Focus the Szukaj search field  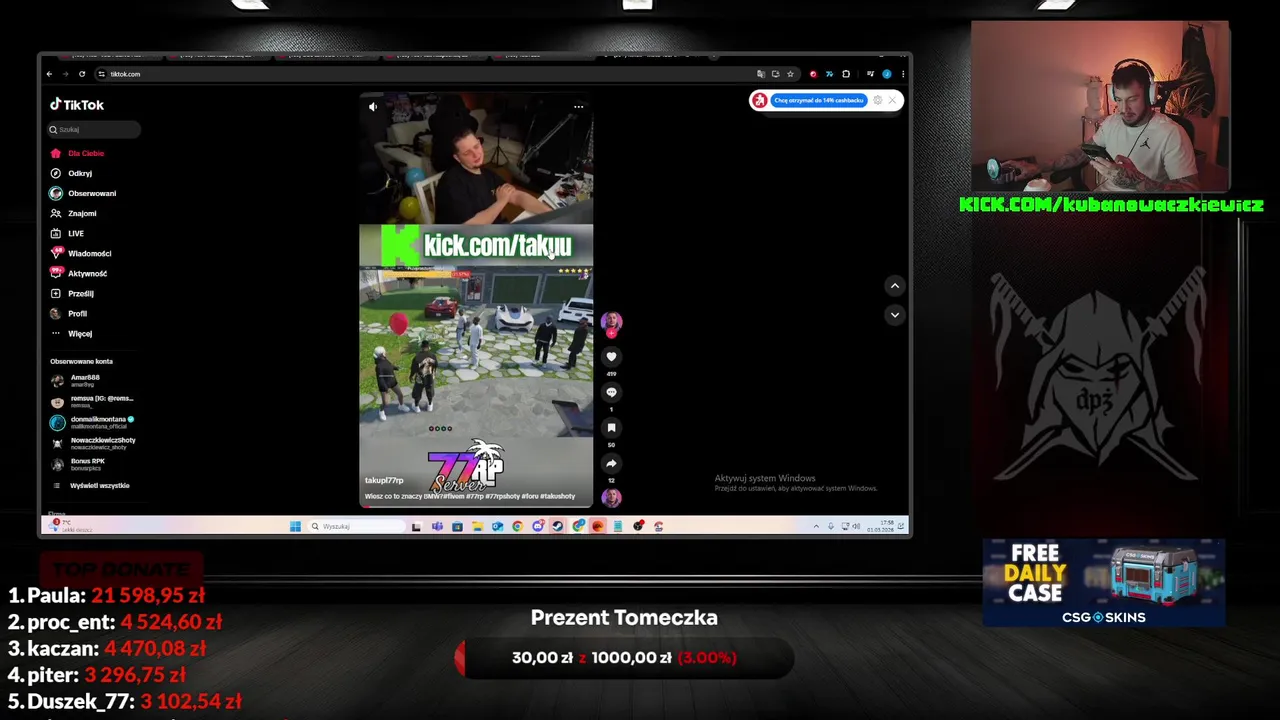pyautogui.click(x=94, y=129)
